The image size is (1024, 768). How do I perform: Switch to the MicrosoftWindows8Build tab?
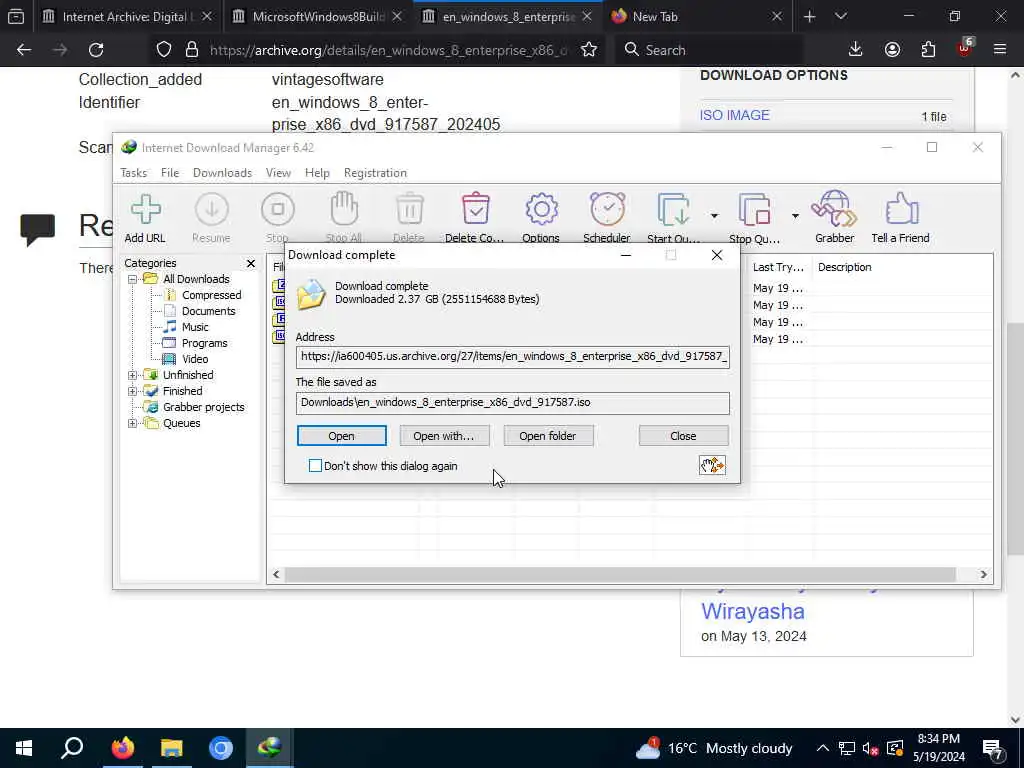(318, 16)
